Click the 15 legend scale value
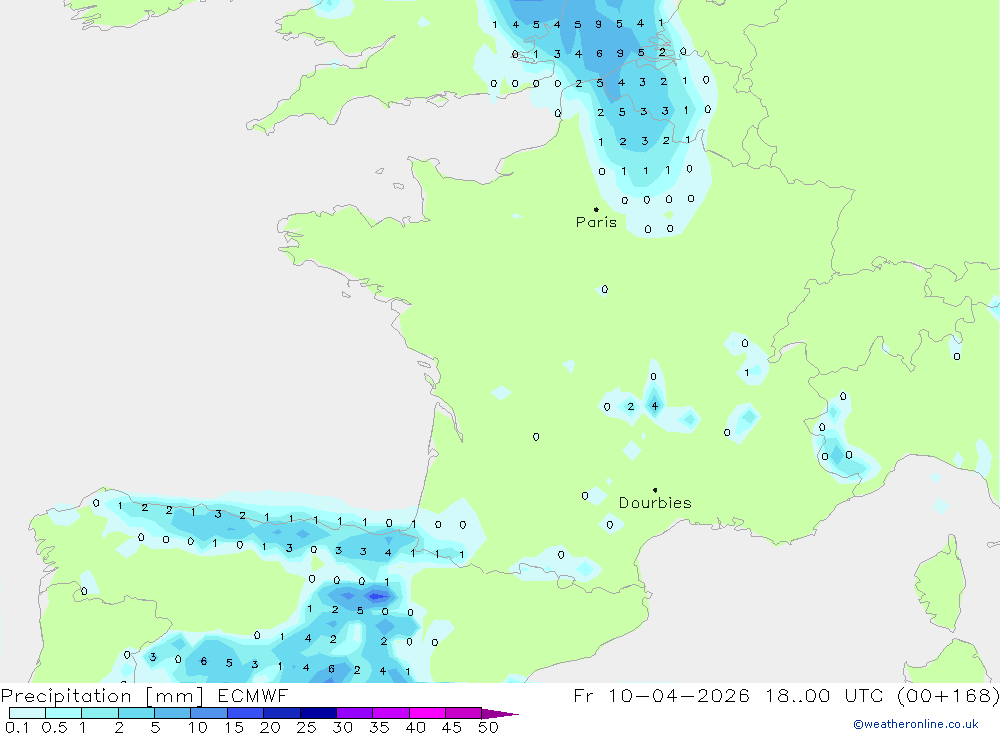Image resolution: width=1000 pixels, height=733 pixels. [234, 727]
